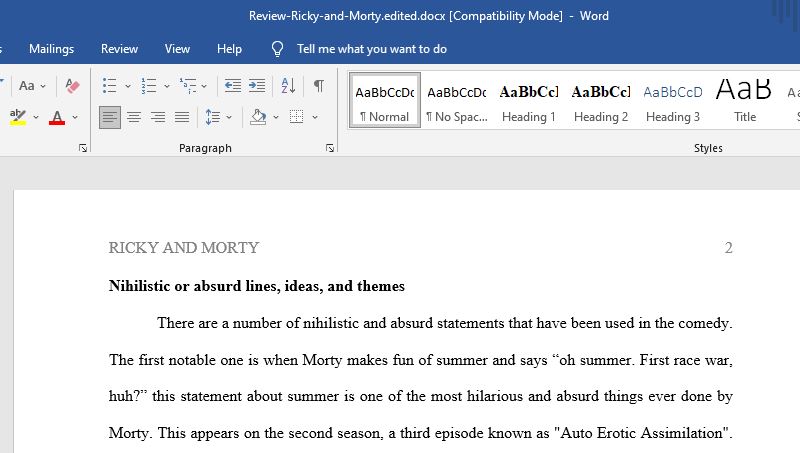
Task: Open the Change Case Aa menu
Action: pyautogui.click(x=32, y=86)
